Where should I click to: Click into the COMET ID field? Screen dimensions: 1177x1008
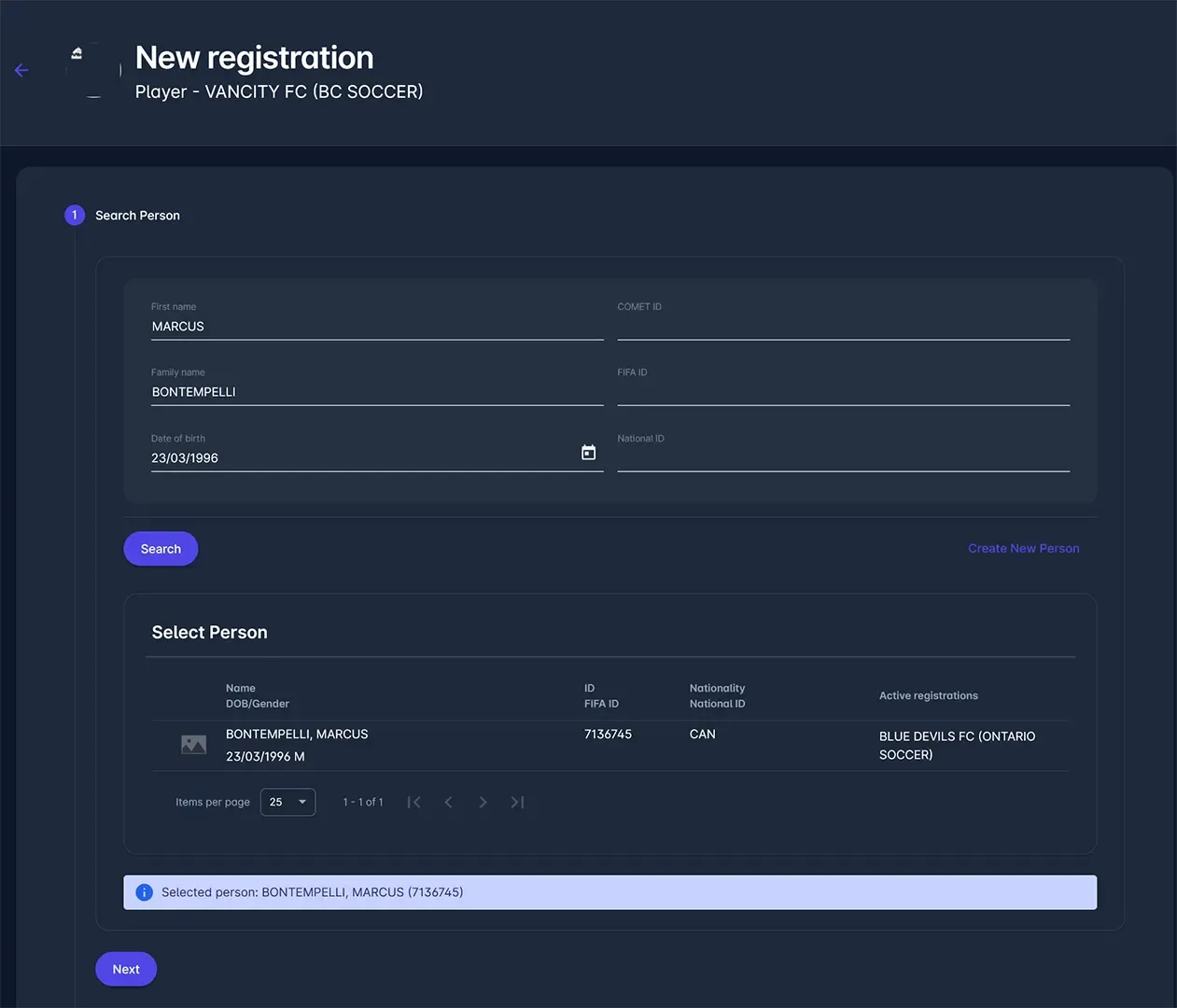coord(843,327)
